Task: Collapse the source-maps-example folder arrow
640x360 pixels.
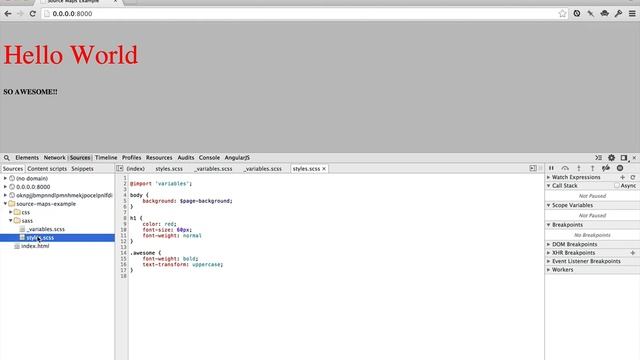Action: [5, 204]
